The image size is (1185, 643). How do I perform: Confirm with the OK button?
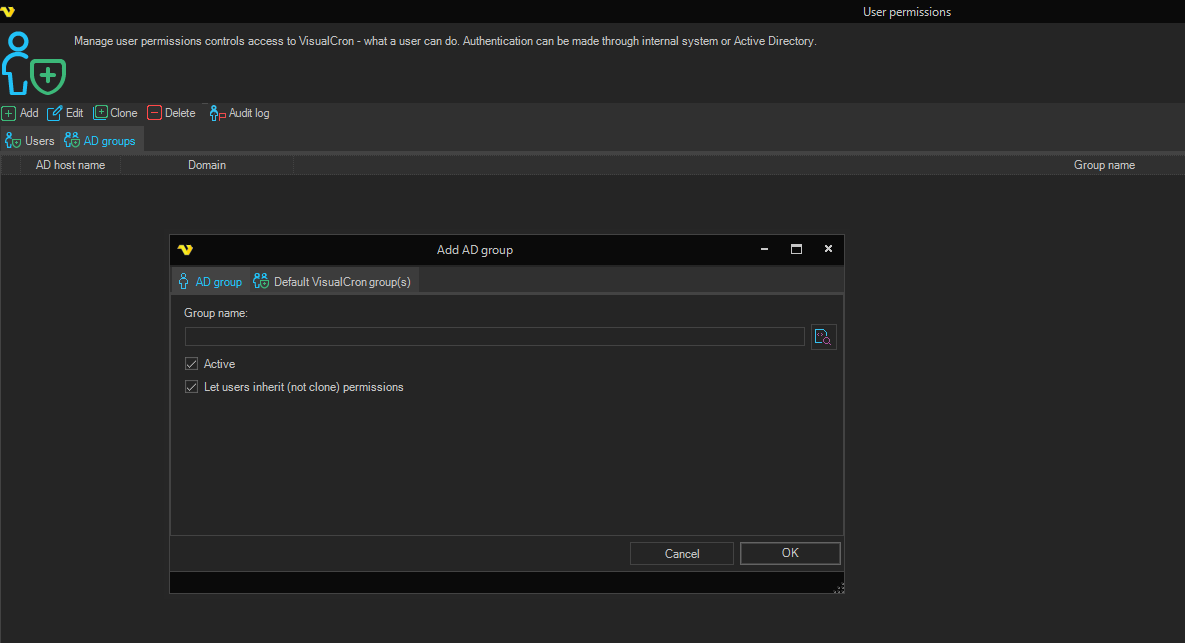790,553
